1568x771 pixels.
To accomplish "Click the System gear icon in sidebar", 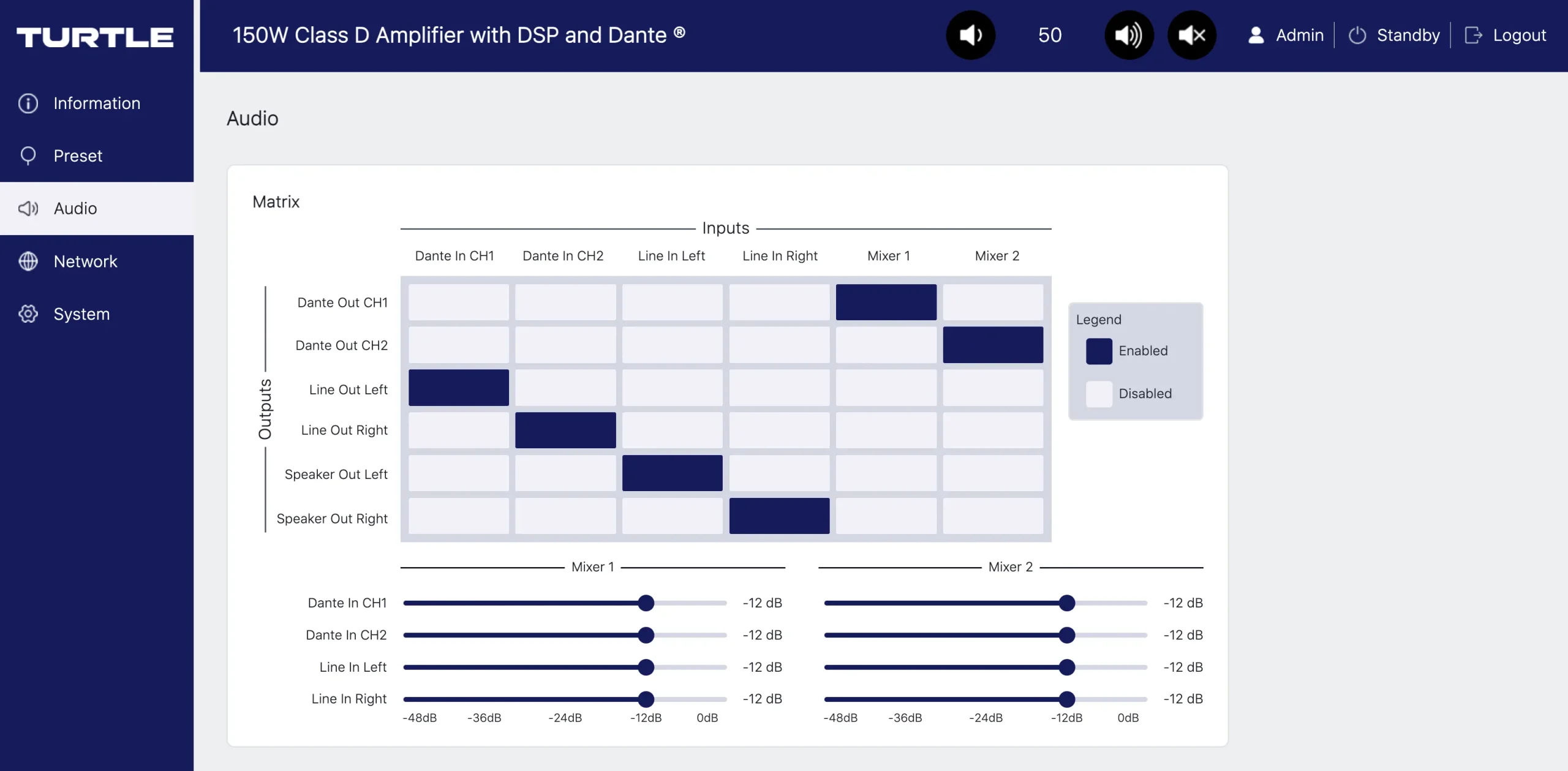I will click(x=28, y=314).
